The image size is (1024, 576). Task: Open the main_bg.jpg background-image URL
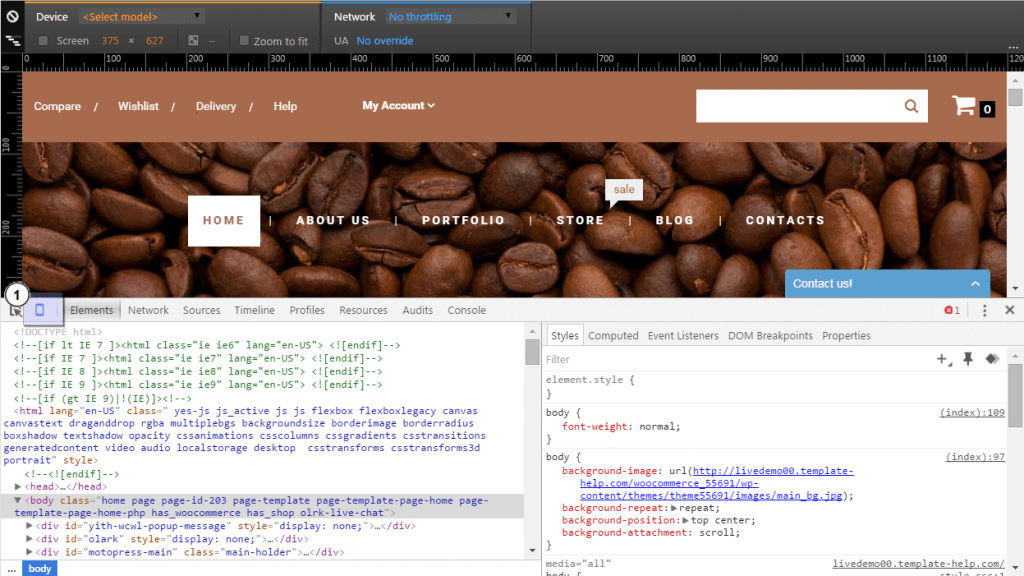pos(716,483)
